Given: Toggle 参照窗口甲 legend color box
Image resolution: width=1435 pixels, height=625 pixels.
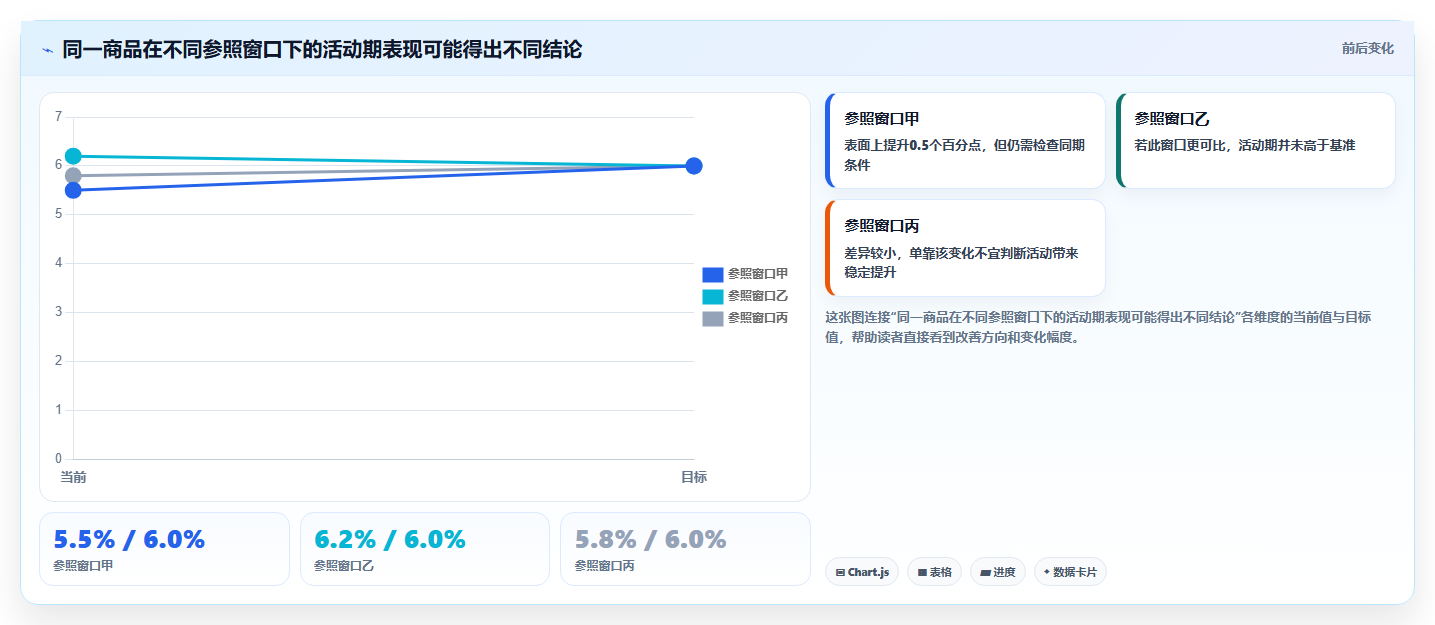Looking at the screenshot, I should [712, 274].
